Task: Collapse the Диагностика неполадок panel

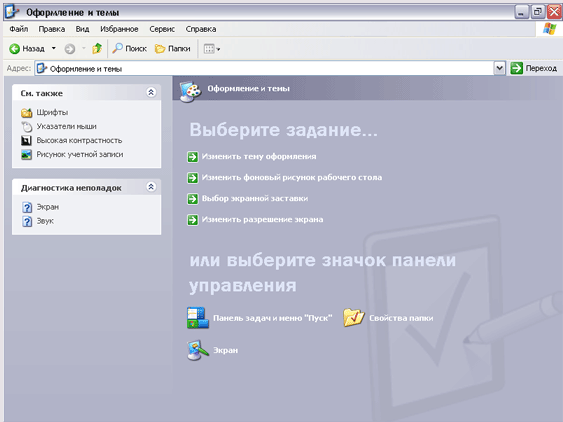Action: tap(151, 187)
